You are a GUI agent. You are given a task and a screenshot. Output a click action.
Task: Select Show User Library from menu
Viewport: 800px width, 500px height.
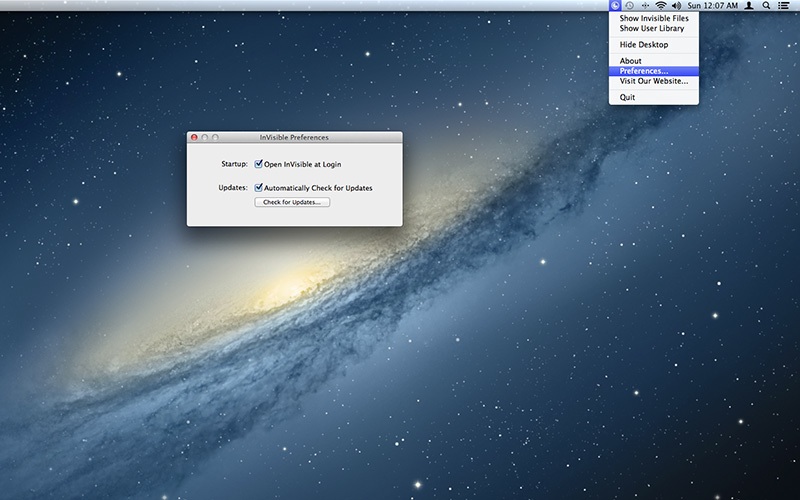click(x=652, y=28)
